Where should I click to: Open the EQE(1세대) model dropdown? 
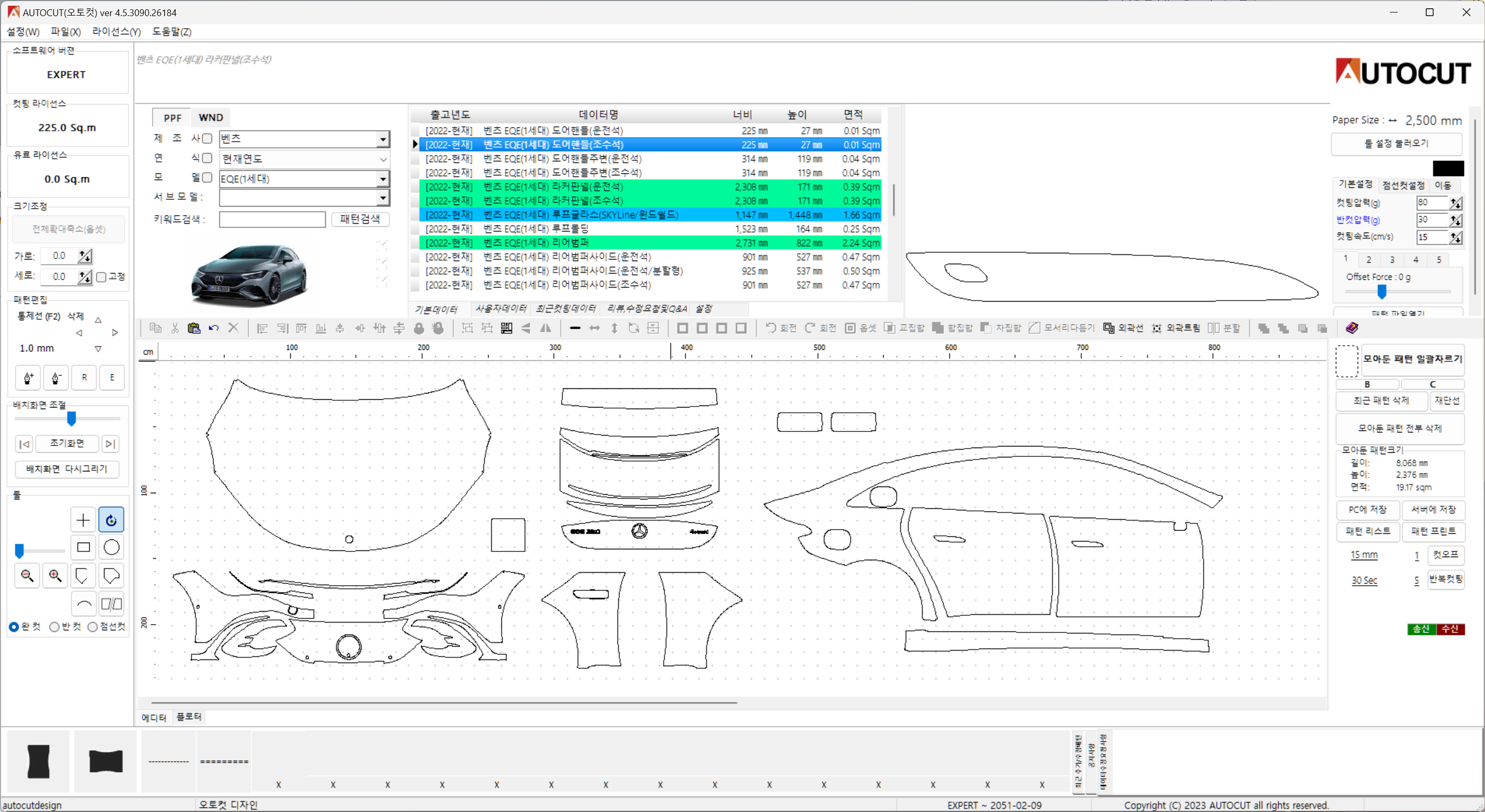[x=383, y=179]
